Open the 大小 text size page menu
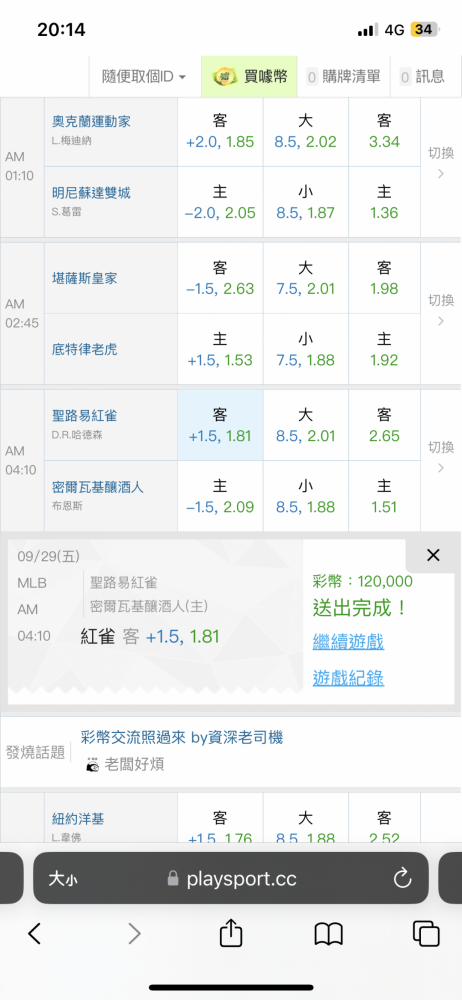 coord(63,879)
